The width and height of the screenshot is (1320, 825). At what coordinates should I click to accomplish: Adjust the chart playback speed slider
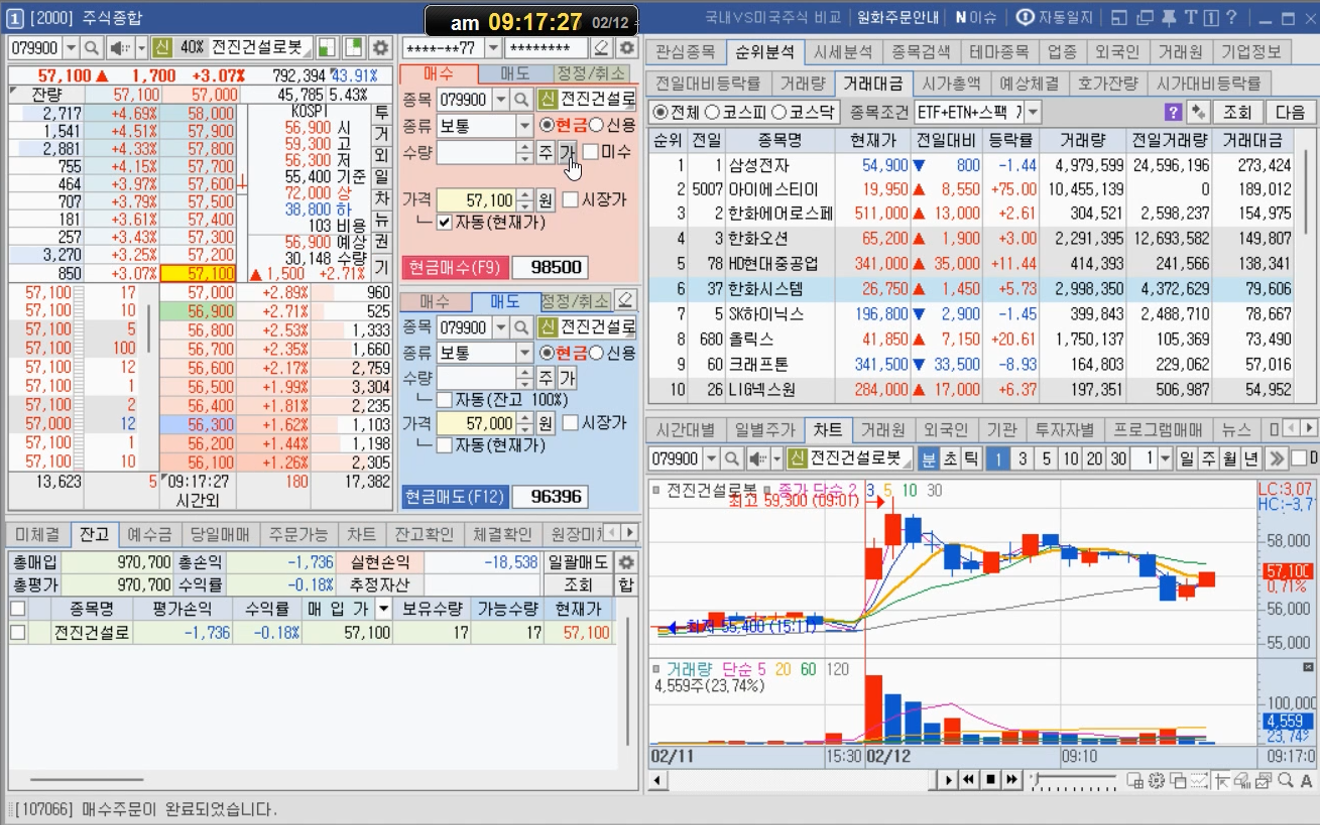(1075, 779)
